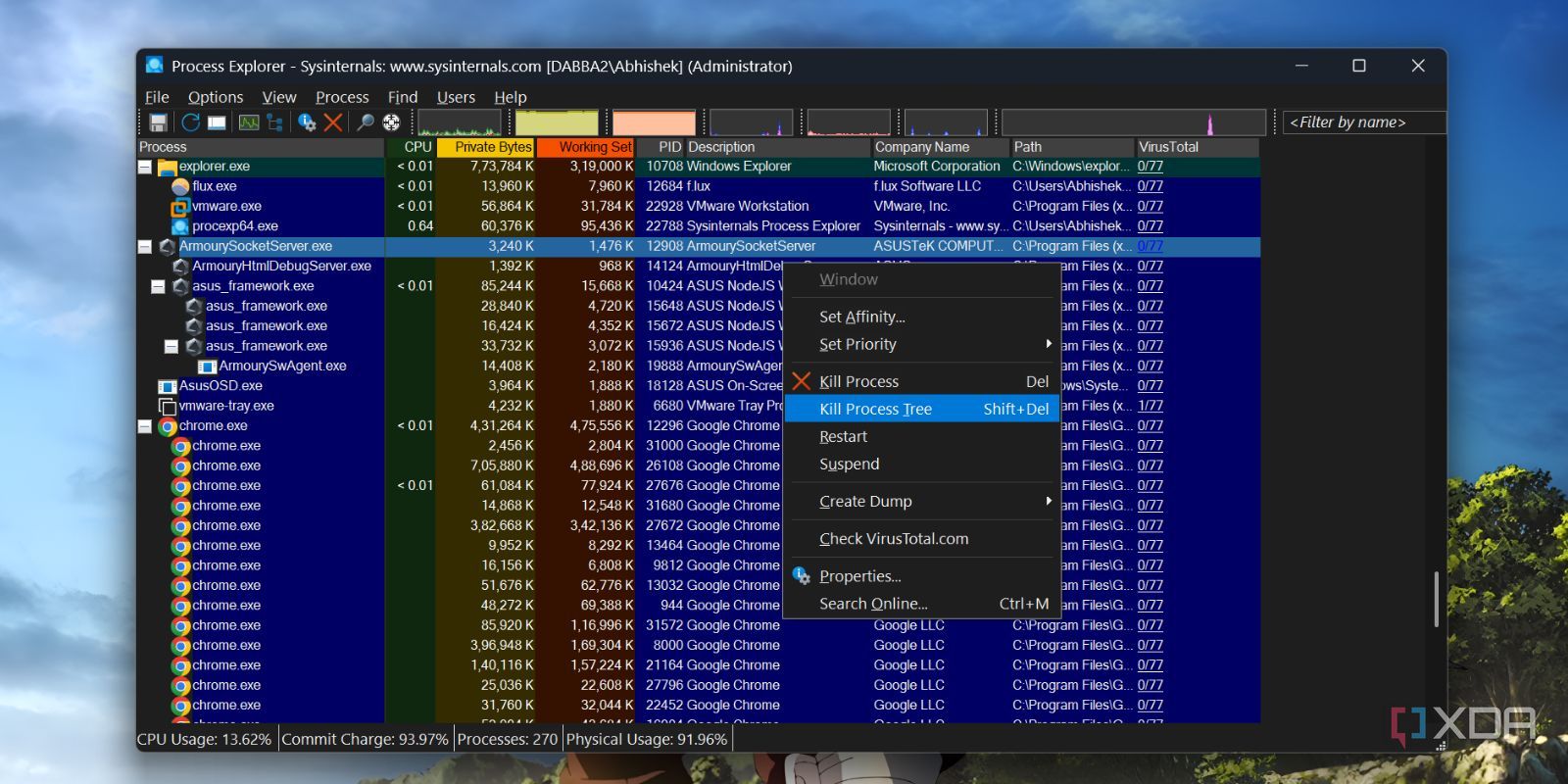Image resolution: width=1568 pixels, height=784 pixels.
Task: Click the ArmouryHtmlDebugServer.exe process icon
Action: [x=180, y=267]
